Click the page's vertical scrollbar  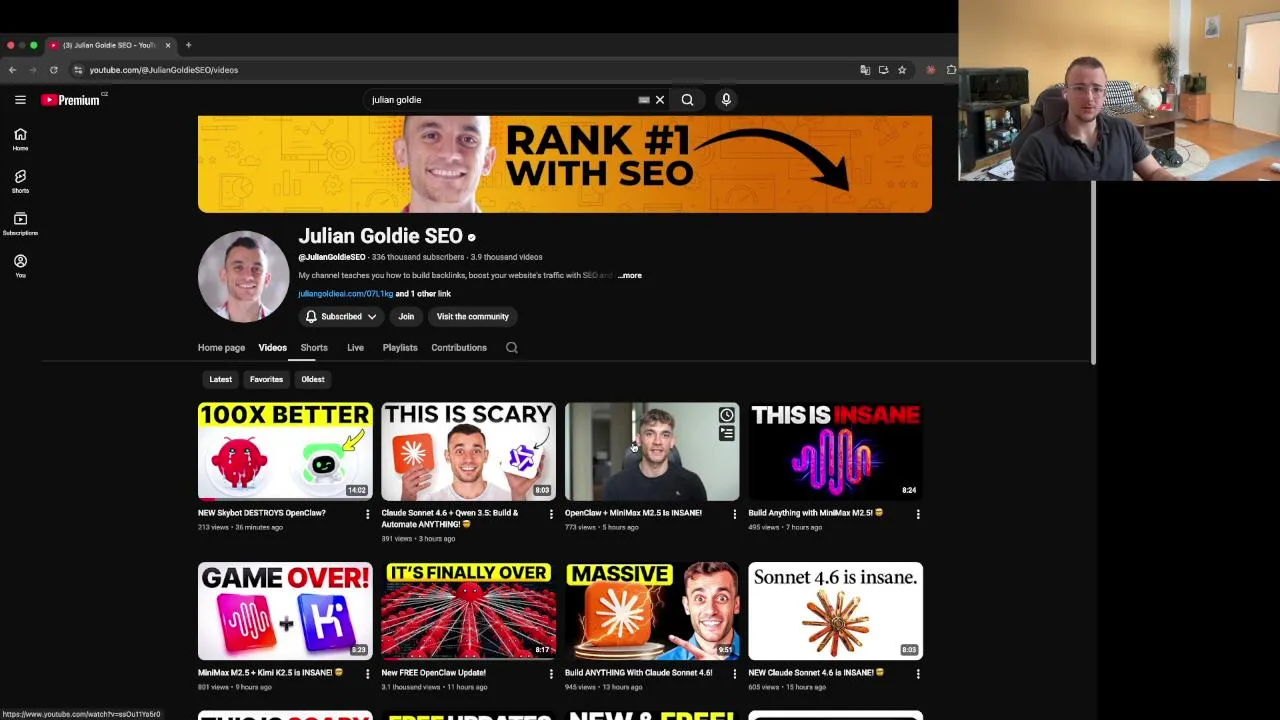pyautogui.click(x=1093, y=272)
